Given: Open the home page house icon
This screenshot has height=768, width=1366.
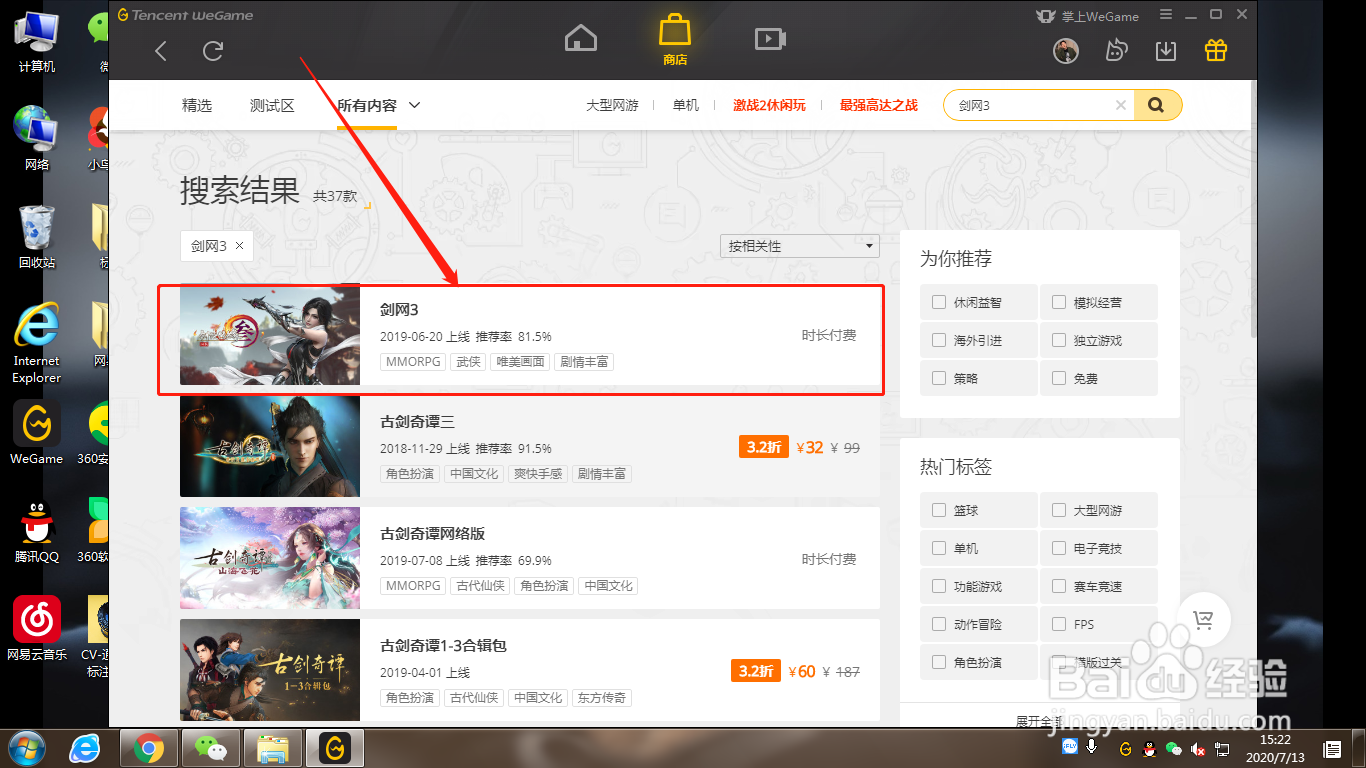Looking at the screenshot, I should tap(581, 39).
